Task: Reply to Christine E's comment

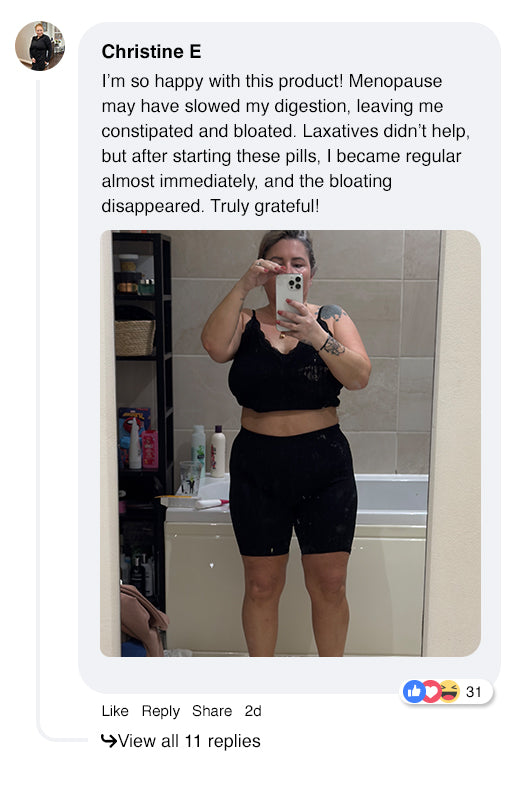Action: coord(160,711)
